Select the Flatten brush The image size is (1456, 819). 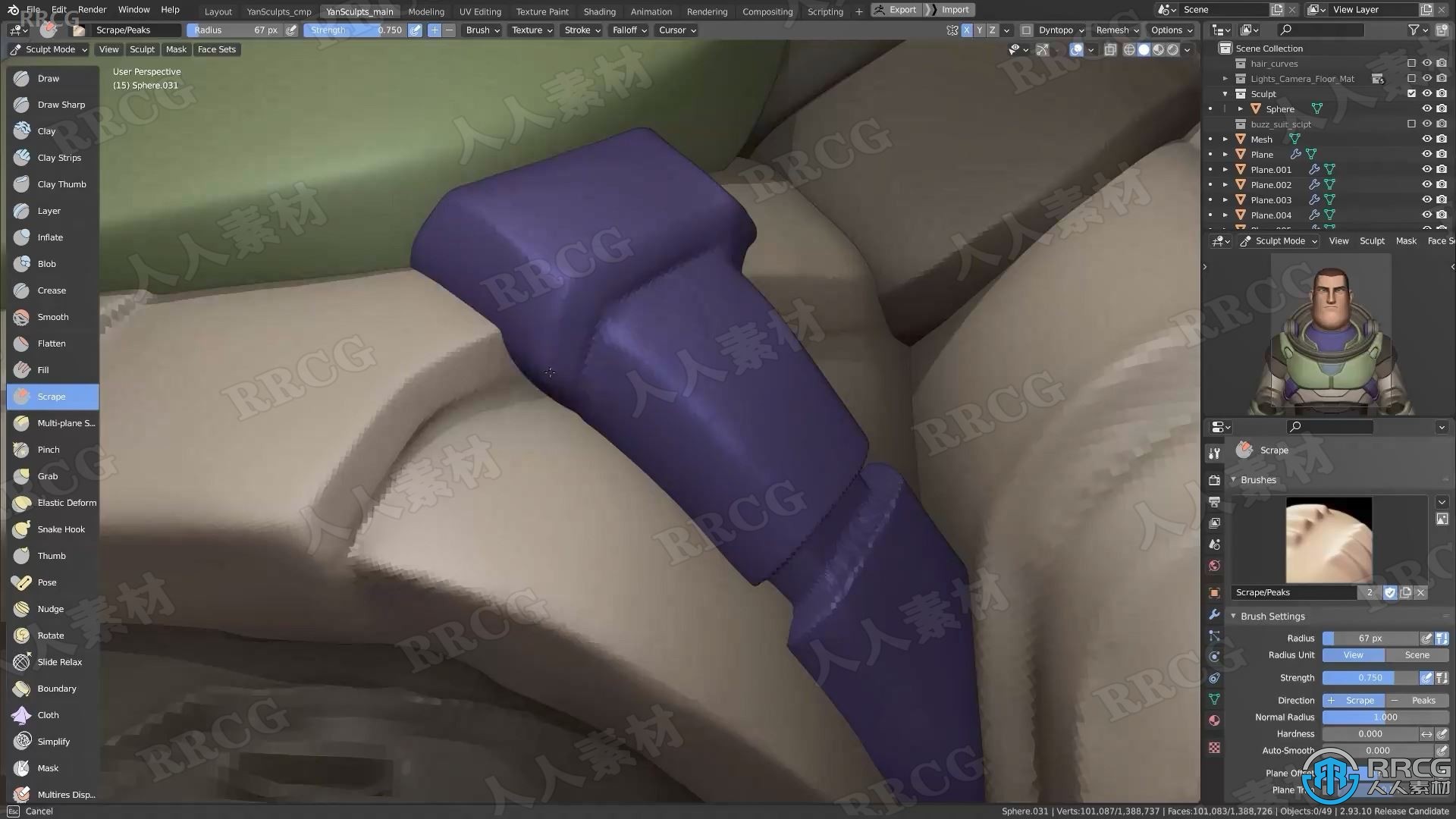point(52,344)
